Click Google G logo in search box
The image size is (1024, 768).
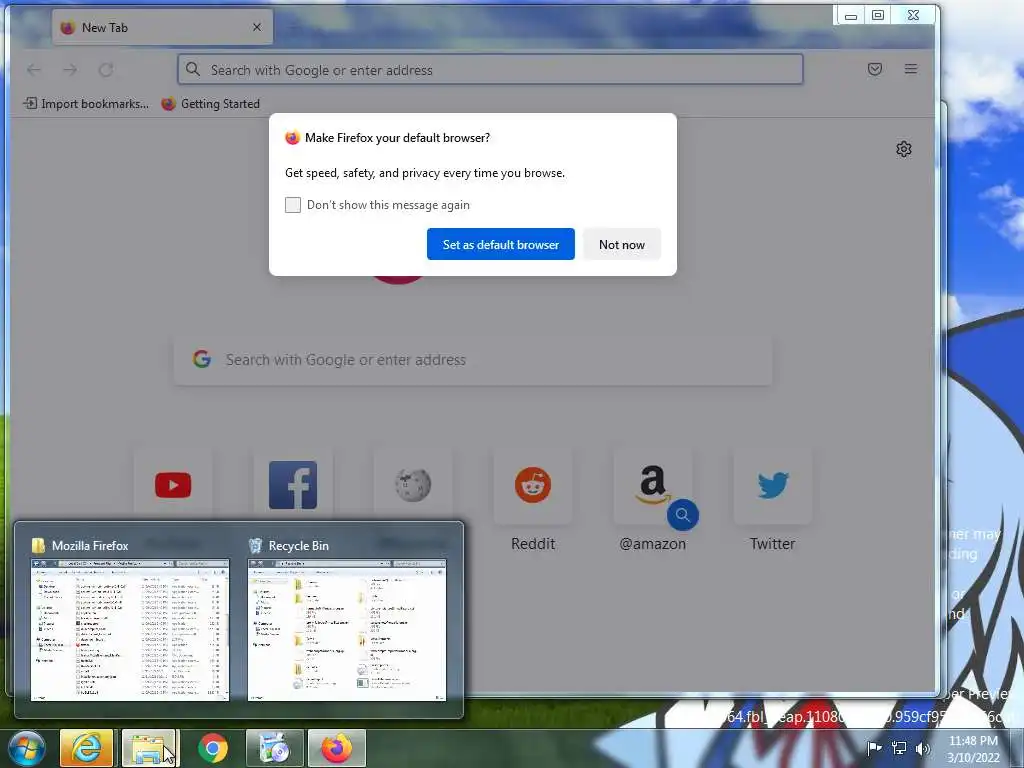(x=202, y=359)
